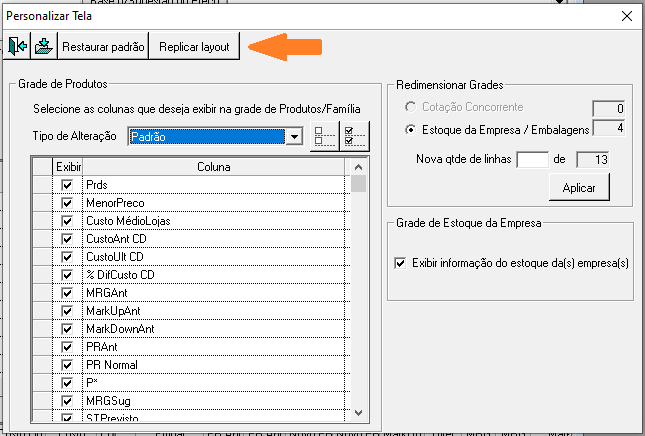Image resolution: width=645 pixels, height=436 pixels.
Task: Select Estoque da Empresa / Embalagens radio
Action: [410, 130]
